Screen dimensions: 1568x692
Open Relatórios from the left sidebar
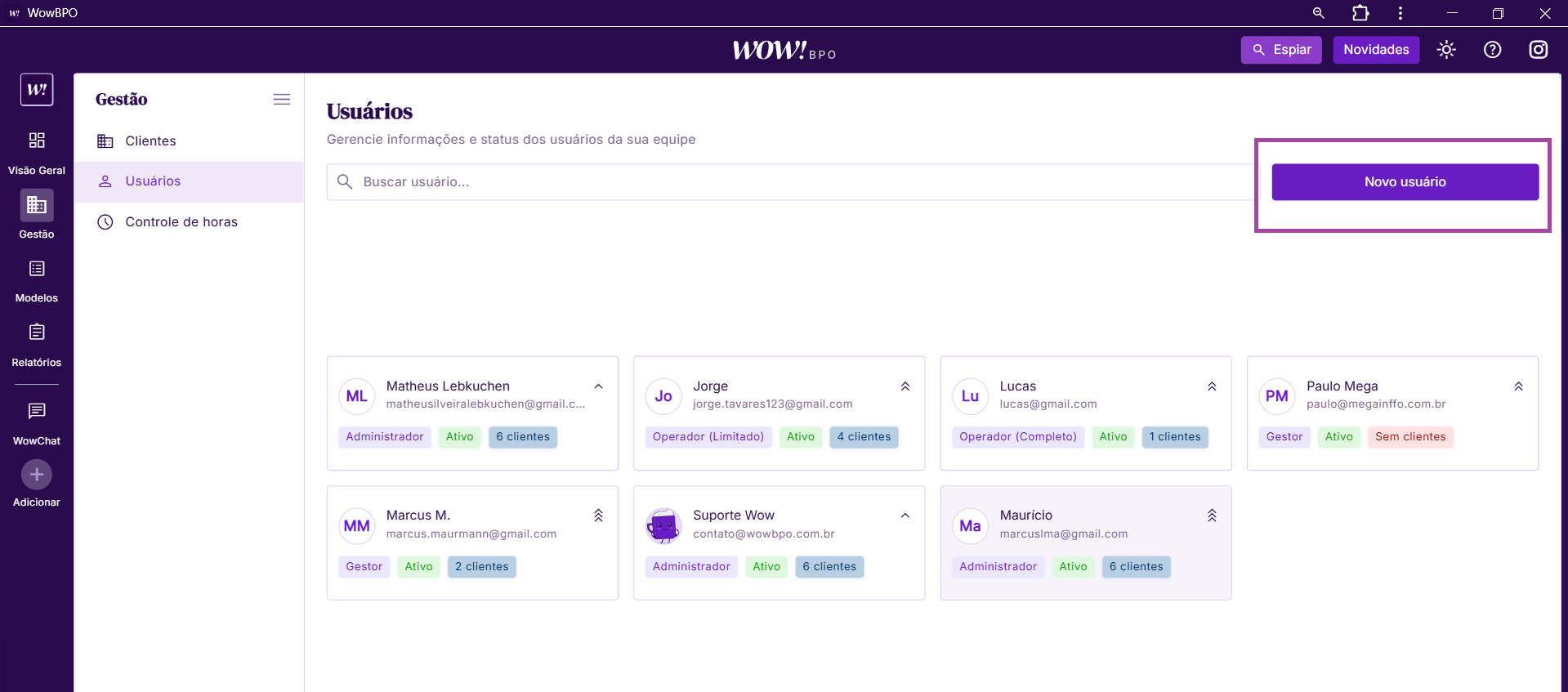pyautogui.click(x=37, y=333)
